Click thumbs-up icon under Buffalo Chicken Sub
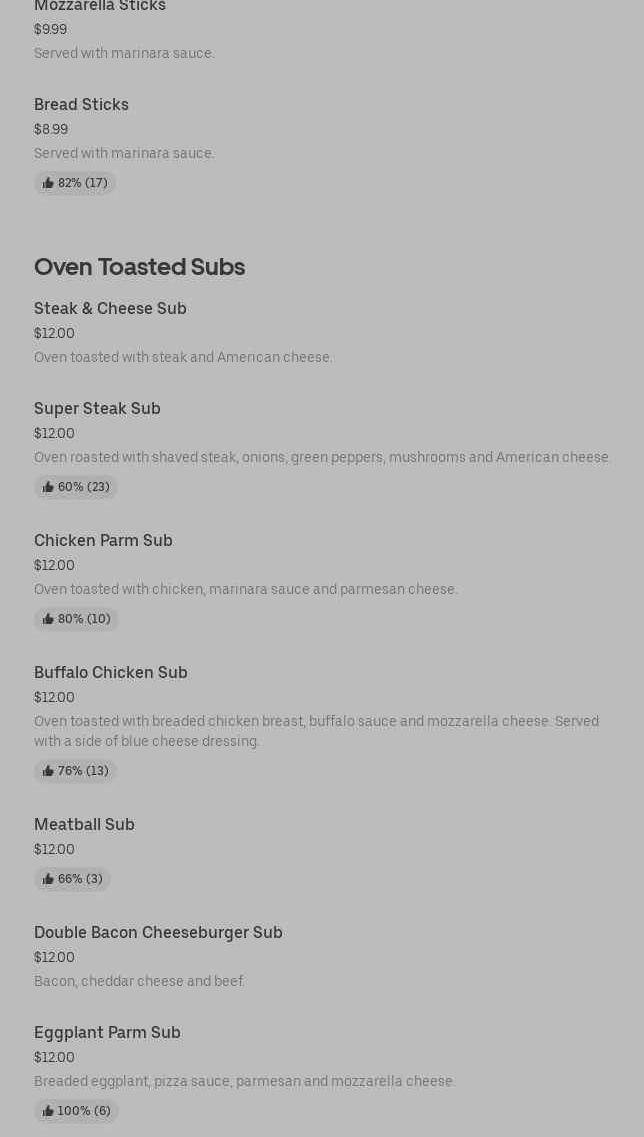The image size is (644, 1137). pyautogui.click(x=48, y=771)
